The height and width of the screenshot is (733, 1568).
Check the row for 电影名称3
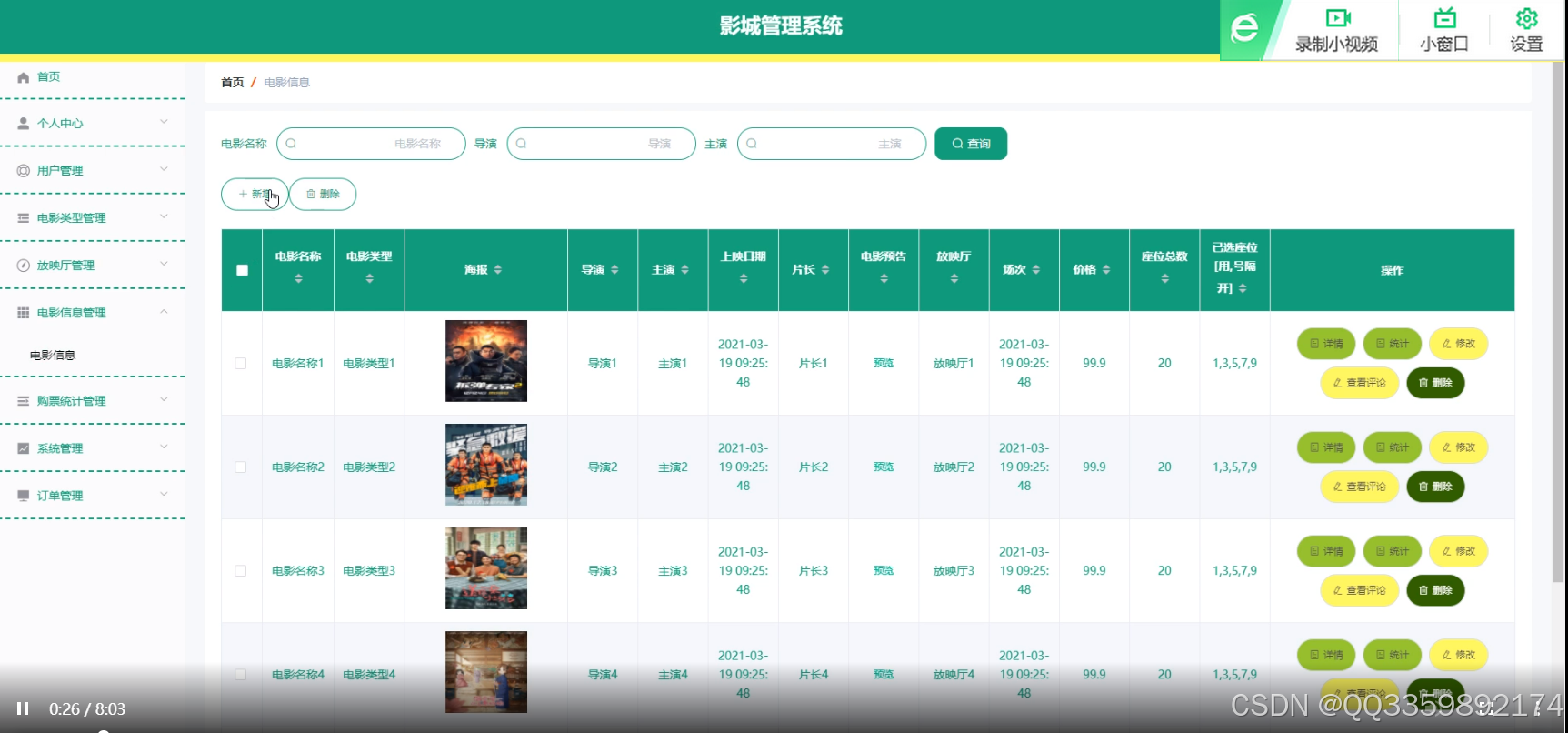[241, 570]
